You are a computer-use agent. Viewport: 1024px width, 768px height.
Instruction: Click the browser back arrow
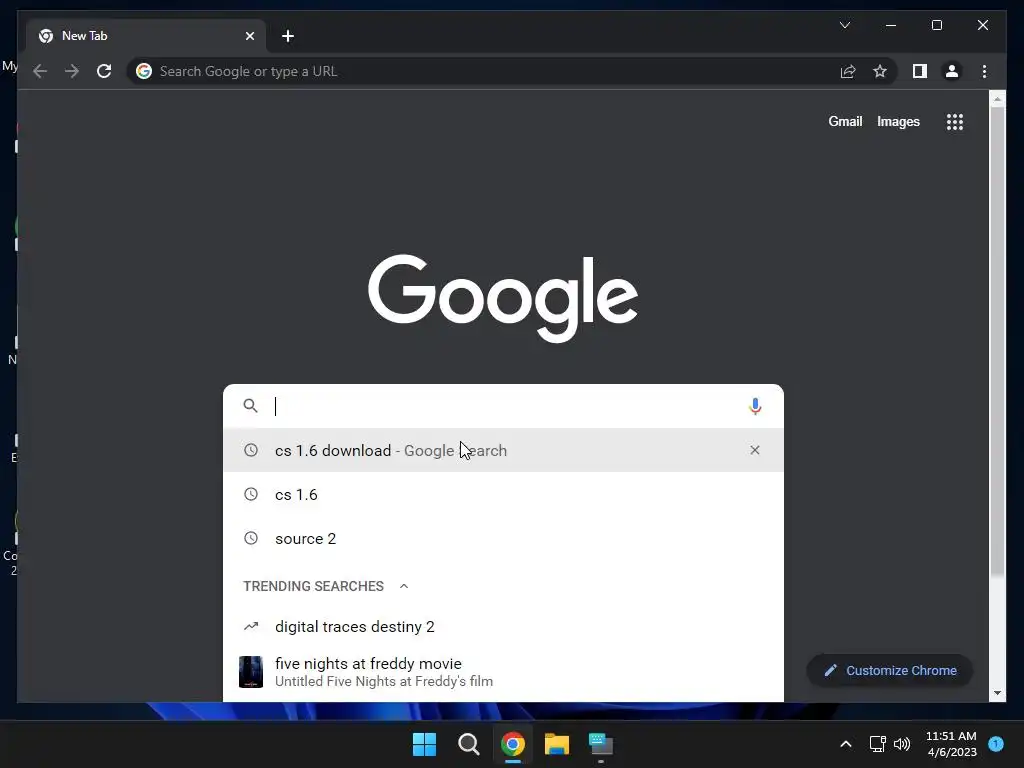[40, 71]
